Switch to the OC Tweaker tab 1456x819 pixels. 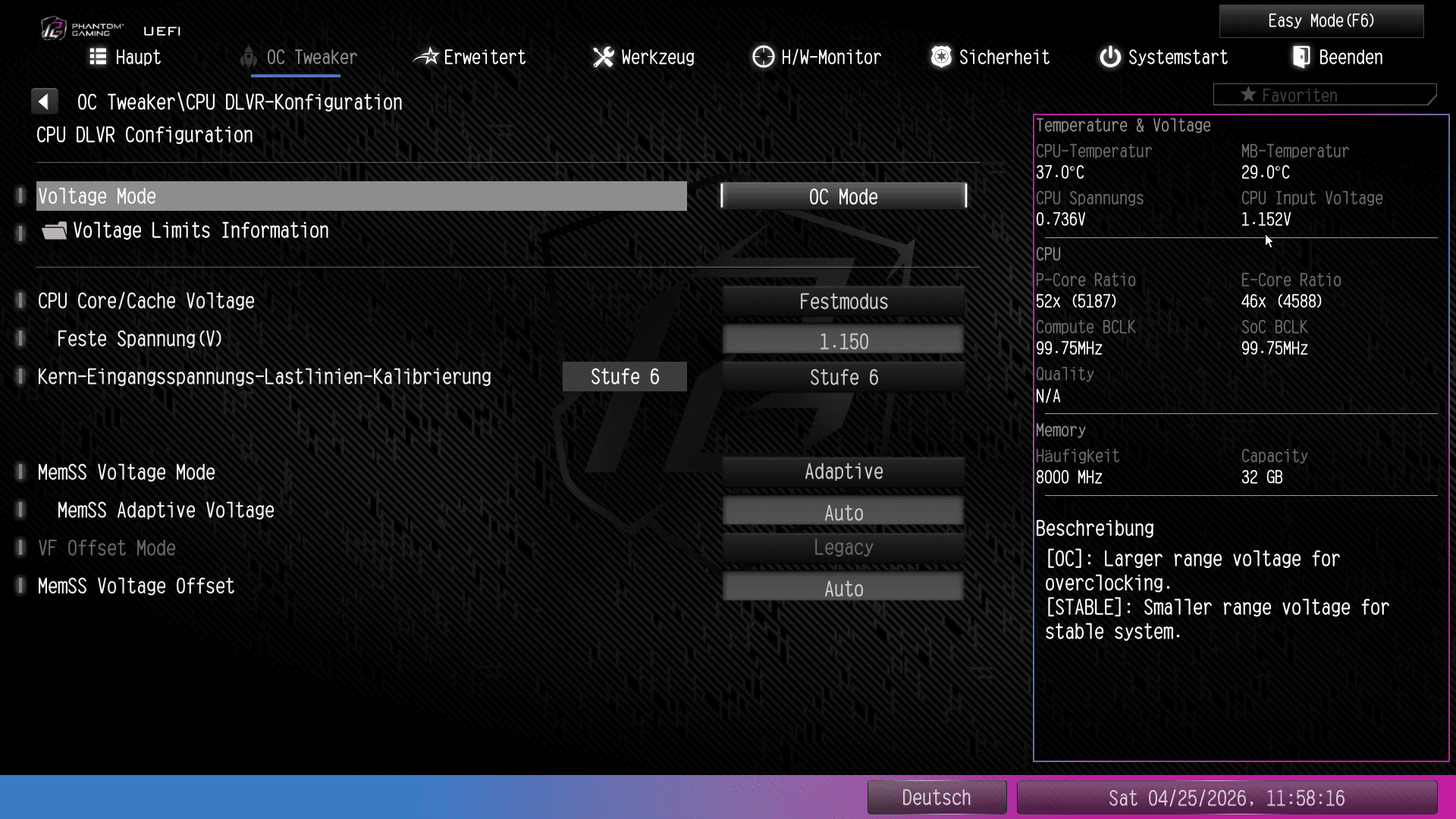tap(311, 58)
